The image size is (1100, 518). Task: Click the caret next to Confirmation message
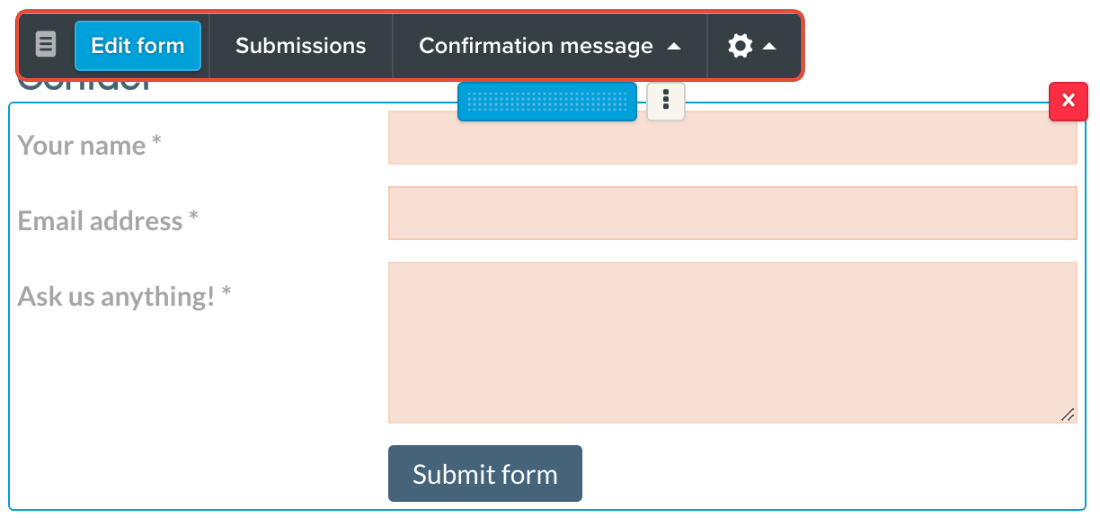[x=675, y=46]
